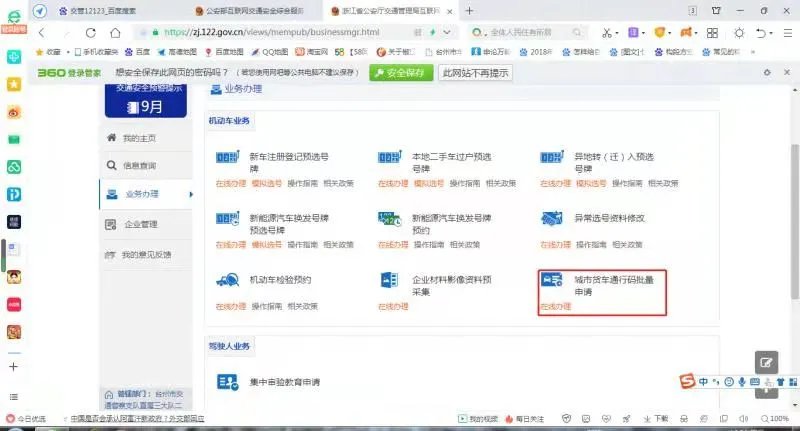Click 在线办理 under 城市货车通行码批量申请

(556, 307)
